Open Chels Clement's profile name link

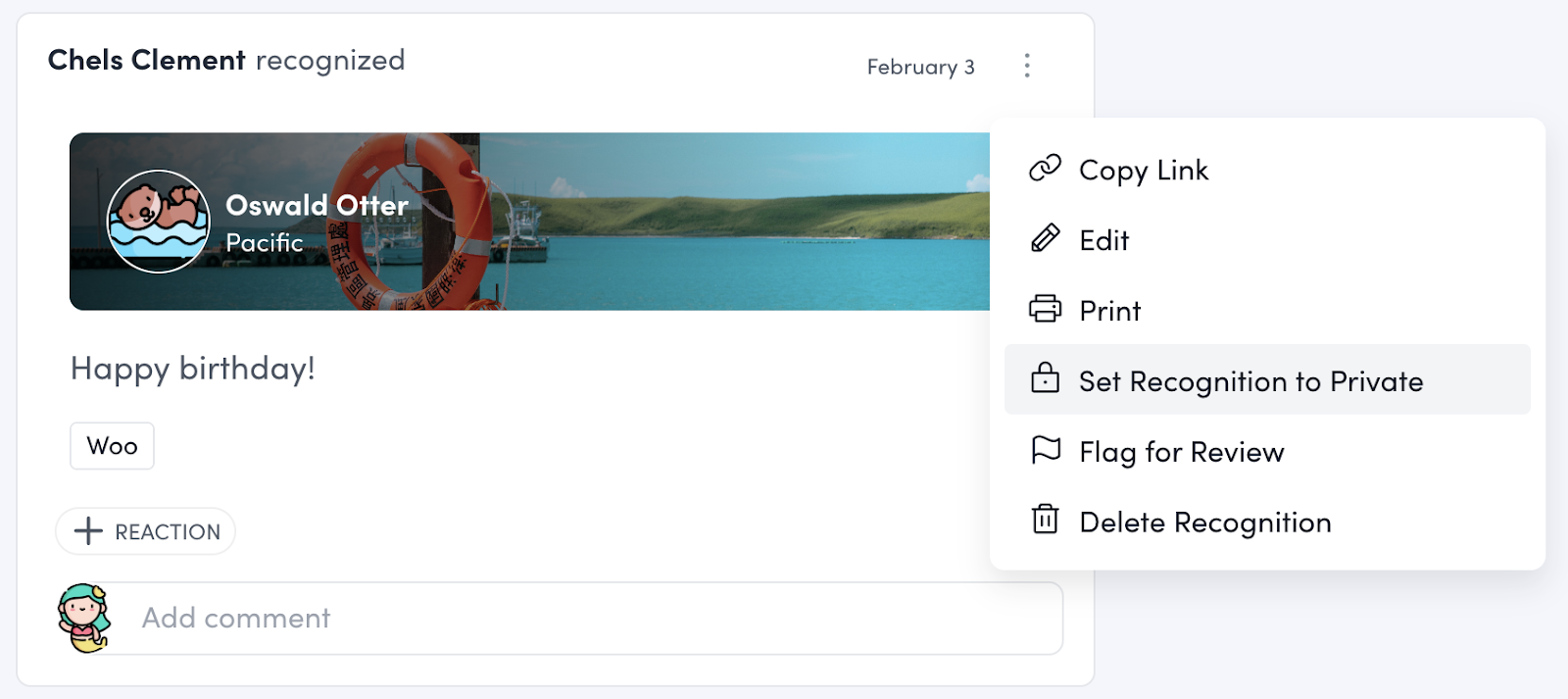point(146,61)
